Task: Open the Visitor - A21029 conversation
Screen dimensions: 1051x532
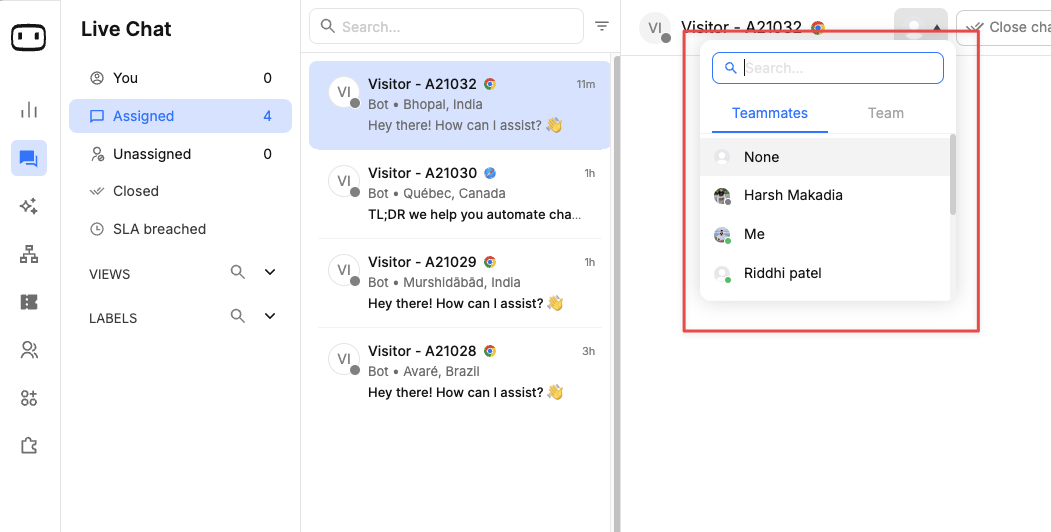Action: point(460,283)
